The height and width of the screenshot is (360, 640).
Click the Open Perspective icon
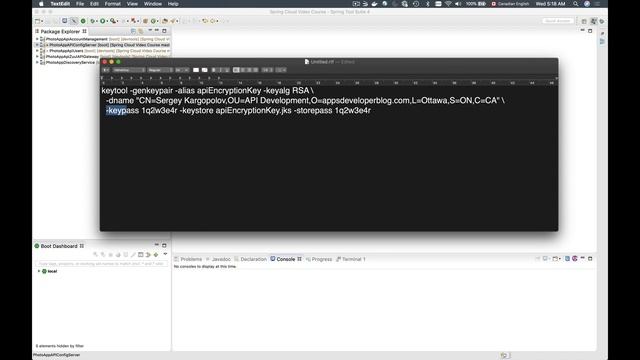[584, 21]
